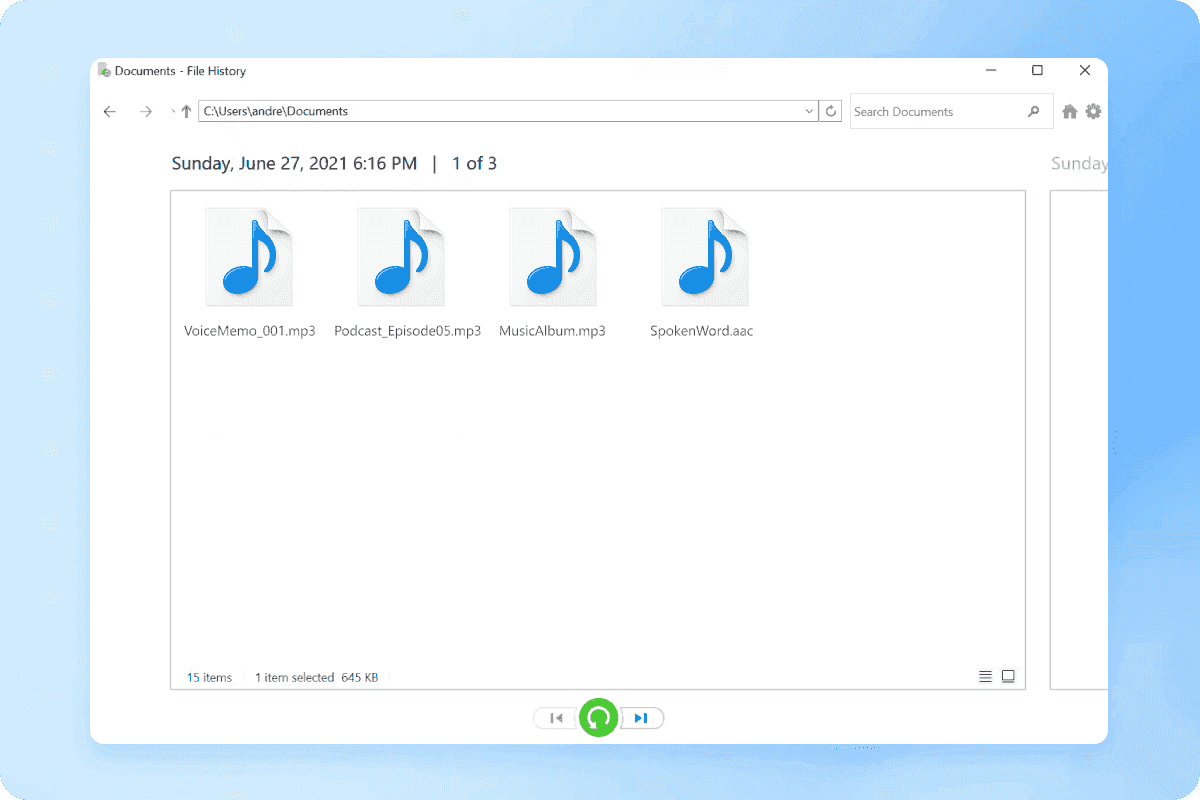Minimize the File History window

pyautogui.click(x=990, y=71)
